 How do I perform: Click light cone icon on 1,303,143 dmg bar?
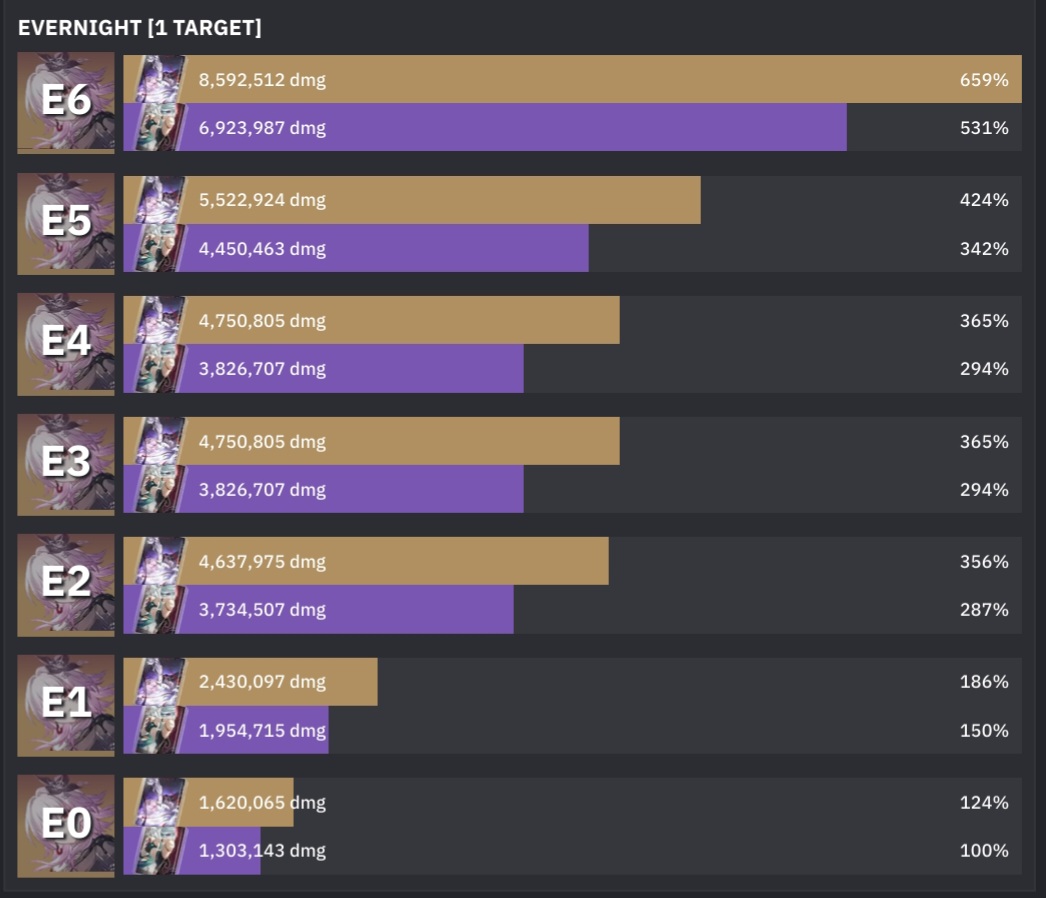(159, 851)
